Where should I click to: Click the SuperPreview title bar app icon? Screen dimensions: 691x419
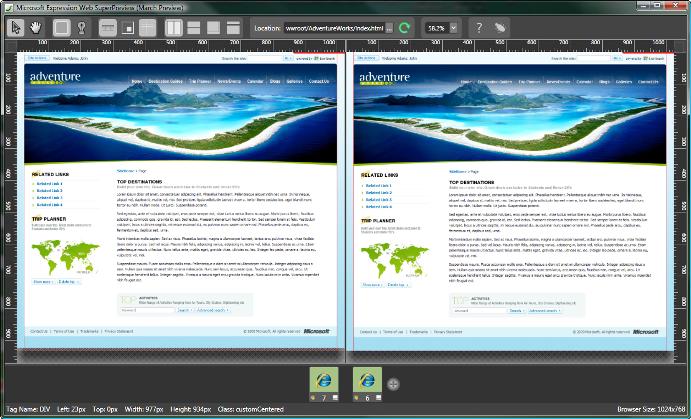[9, 7]
